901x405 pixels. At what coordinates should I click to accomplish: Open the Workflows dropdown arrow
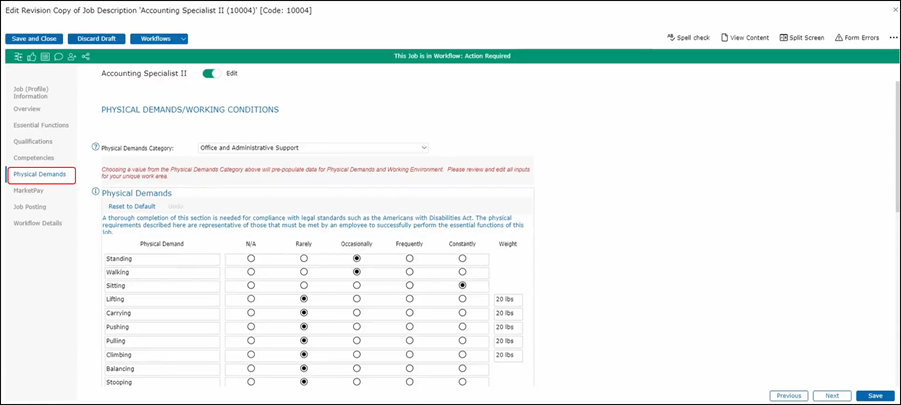coord(183,39)
